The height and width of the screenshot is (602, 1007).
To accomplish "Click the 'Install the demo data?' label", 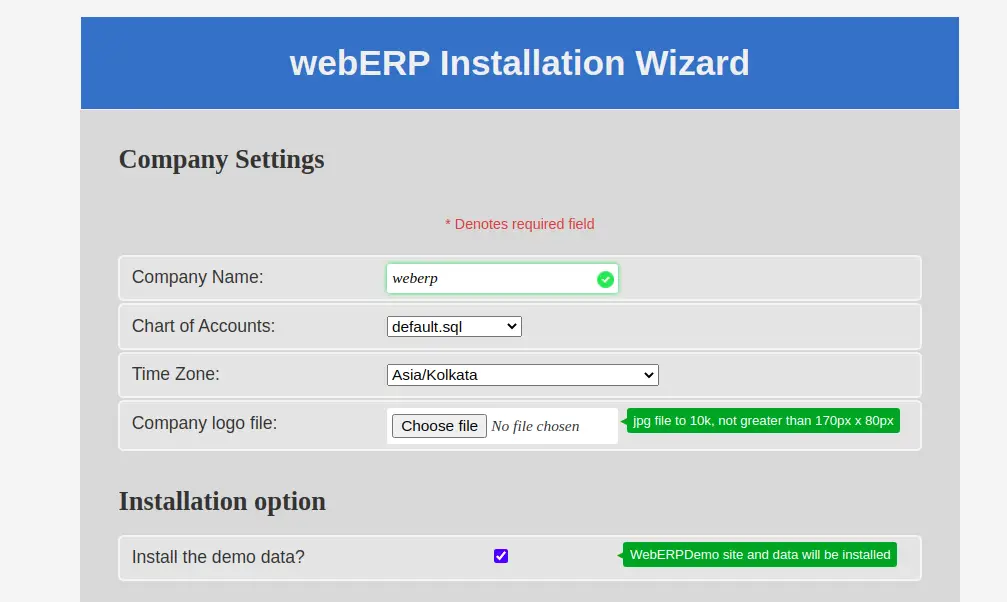I will click(x=218, y=556).
